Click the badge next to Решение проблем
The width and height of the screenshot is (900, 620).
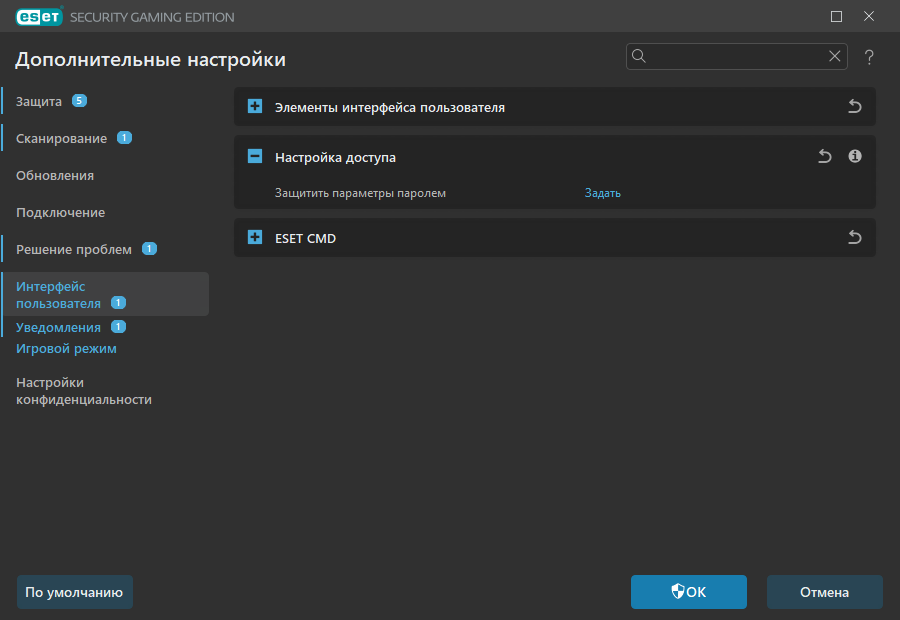click(149, 249)
